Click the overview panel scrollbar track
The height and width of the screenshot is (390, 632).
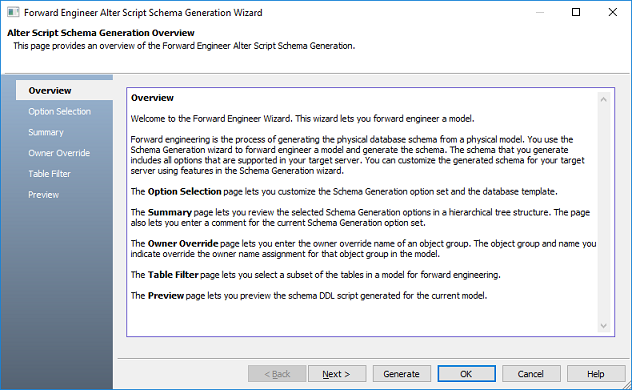(603, 212)
